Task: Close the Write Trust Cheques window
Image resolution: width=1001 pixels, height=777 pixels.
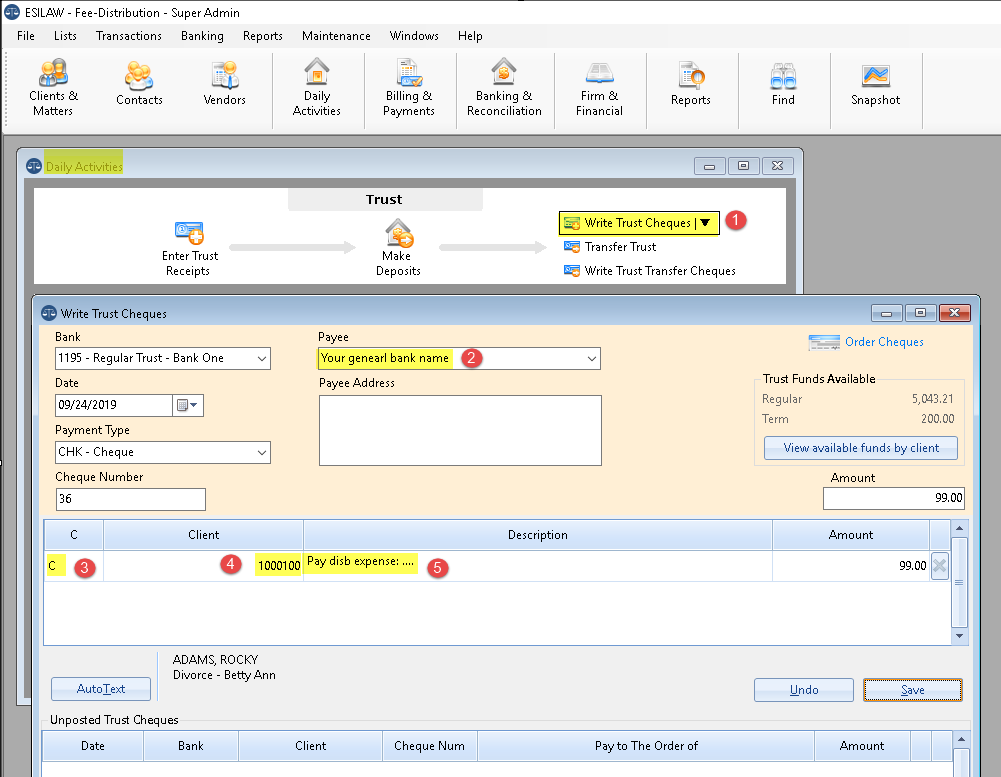Action: click(x=954, y=313)
